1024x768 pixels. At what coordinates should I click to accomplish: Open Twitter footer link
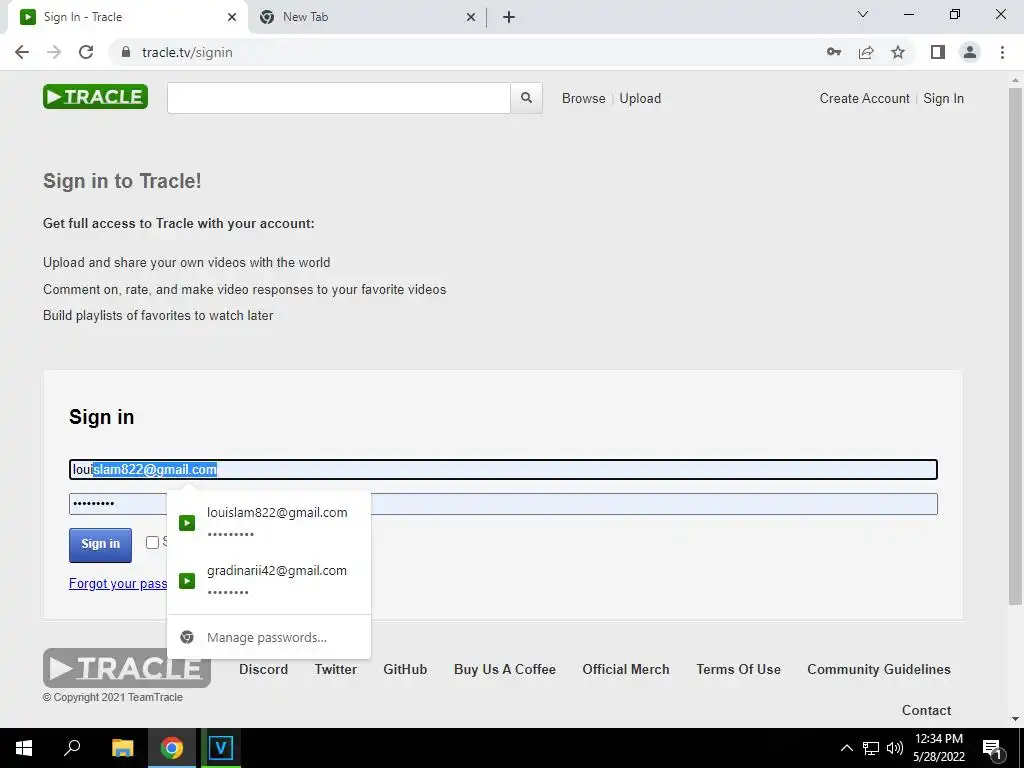336,669
